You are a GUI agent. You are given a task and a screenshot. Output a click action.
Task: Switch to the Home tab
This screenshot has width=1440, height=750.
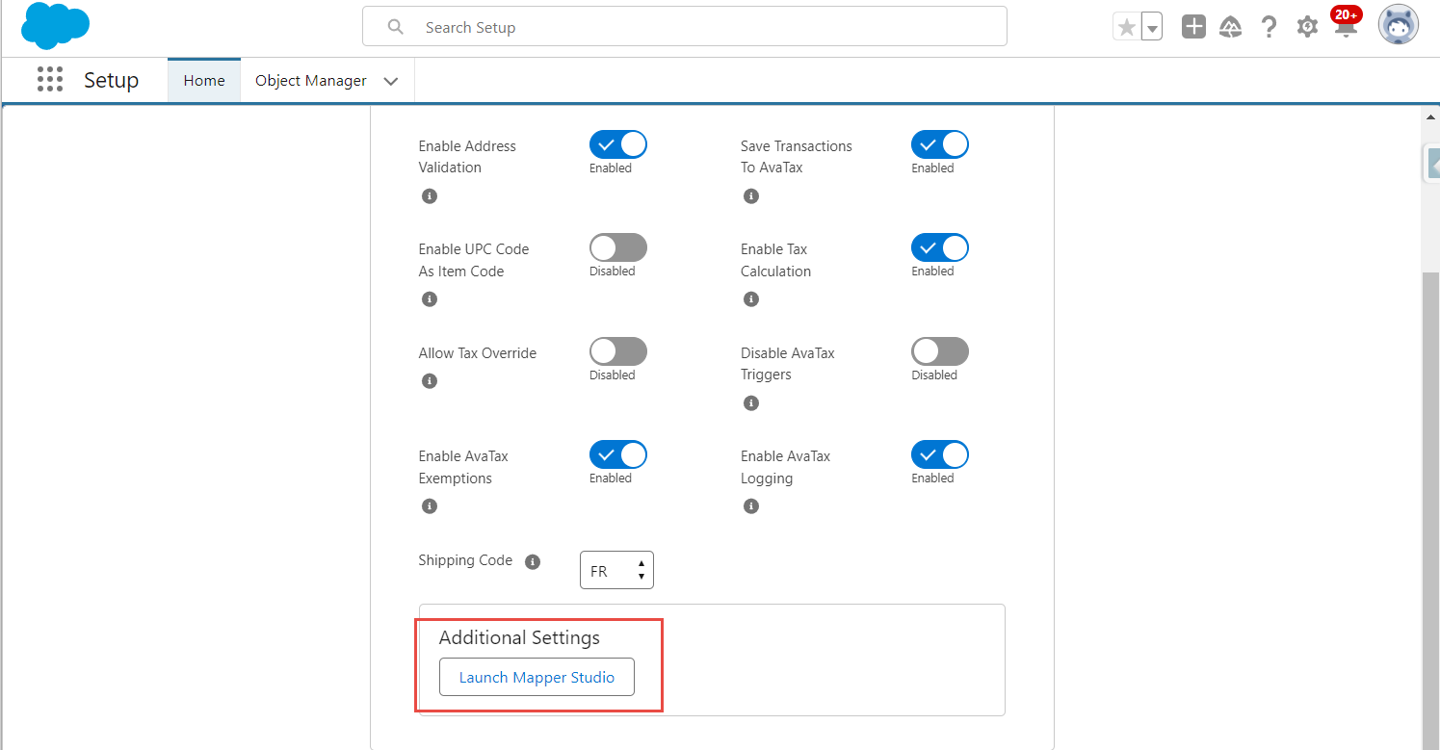pos(204,80)
